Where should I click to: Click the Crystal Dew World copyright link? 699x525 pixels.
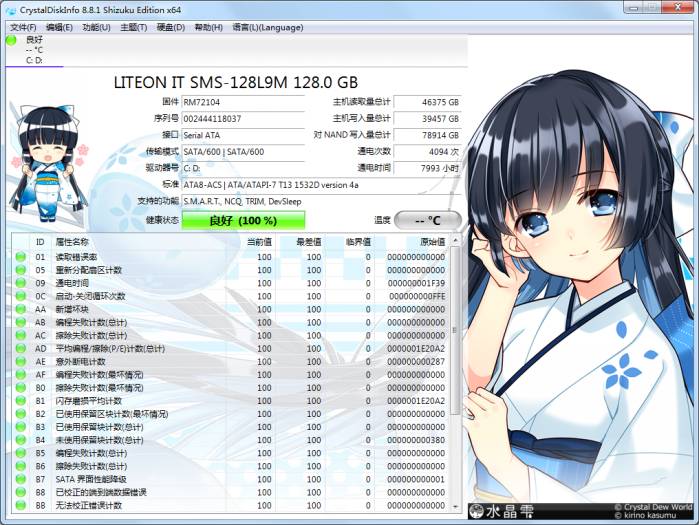click(x=653, y=507)
